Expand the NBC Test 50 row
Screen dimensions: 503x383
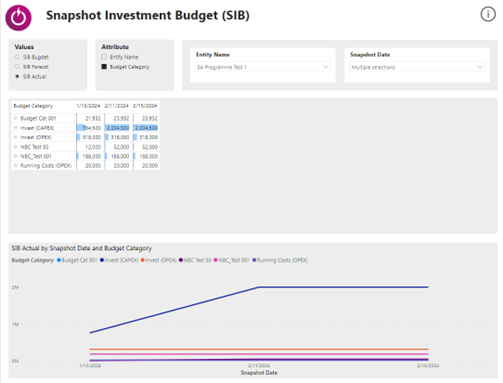[x=16, y=147]
